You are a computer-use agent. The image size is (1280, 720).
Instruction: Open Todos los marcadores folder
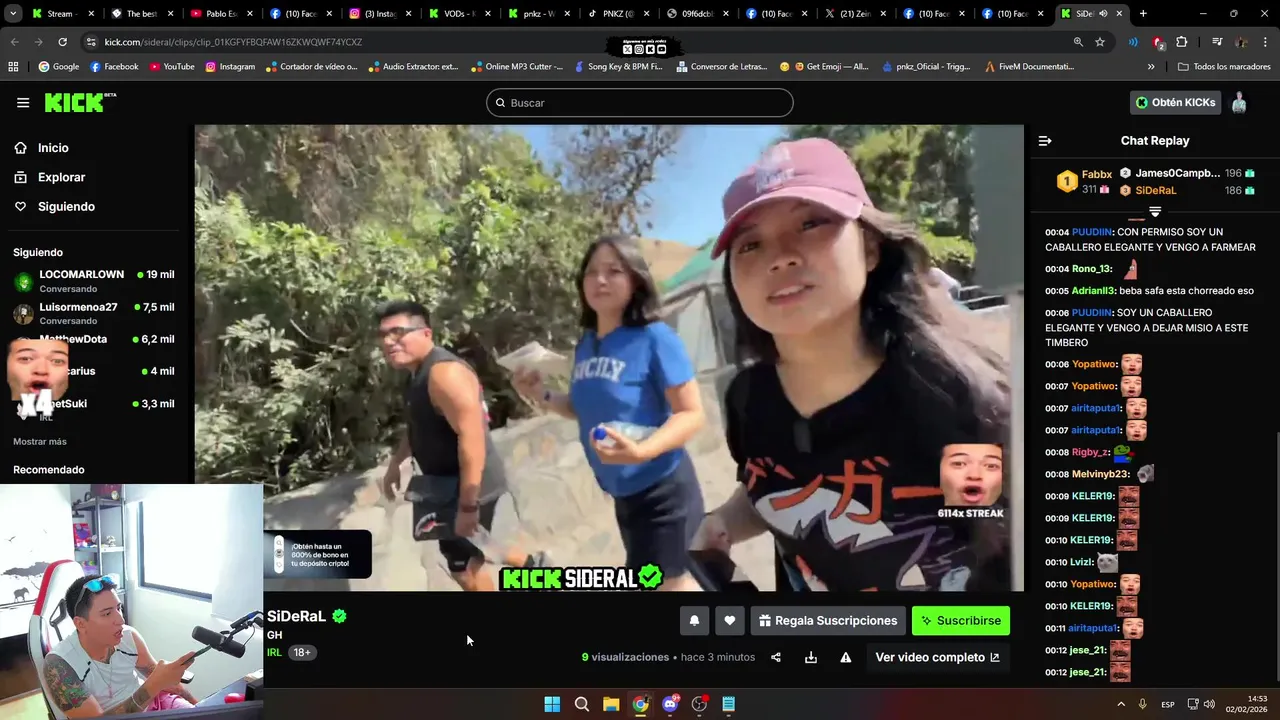(x=1225, y=67)
